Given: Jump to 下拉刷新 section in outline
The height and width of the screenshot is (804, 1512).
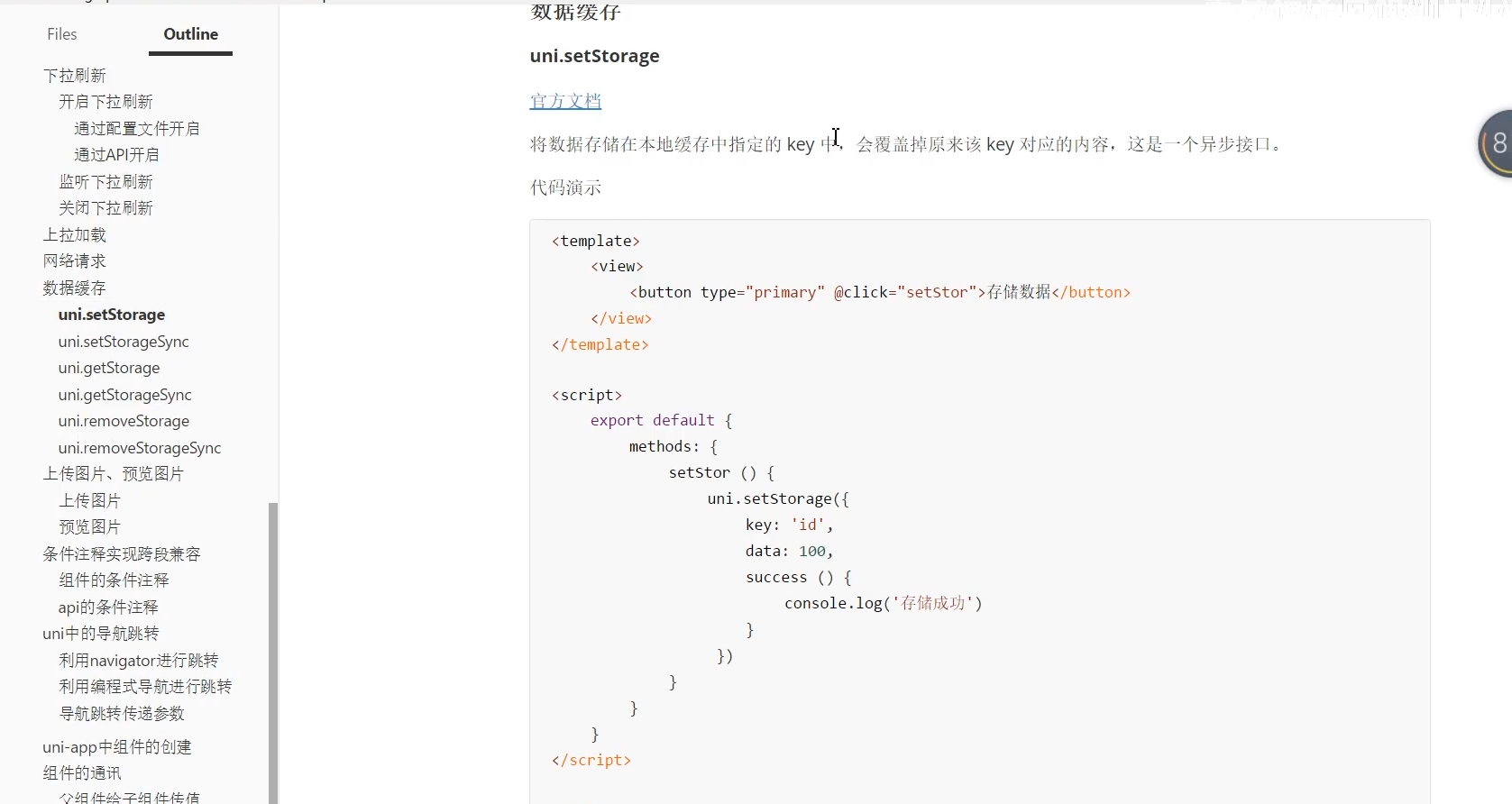Looking at the screenshot, I should coord(75,76).
